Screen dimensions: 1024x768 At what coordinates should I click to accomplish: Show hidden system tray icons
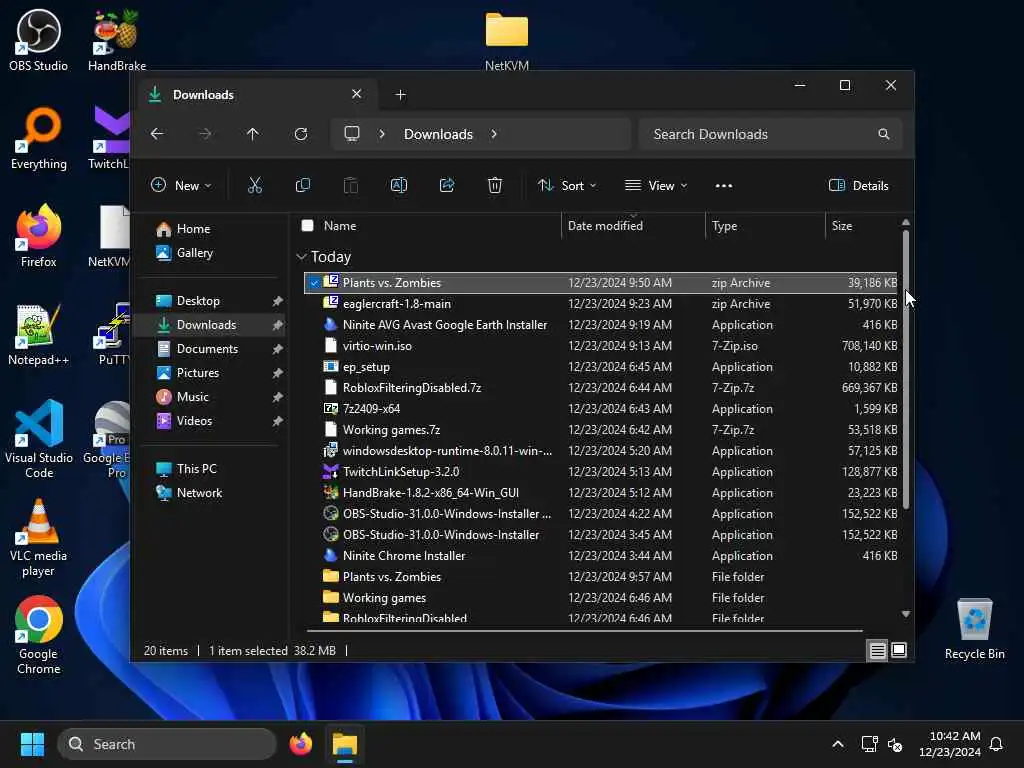pos(838,744)
